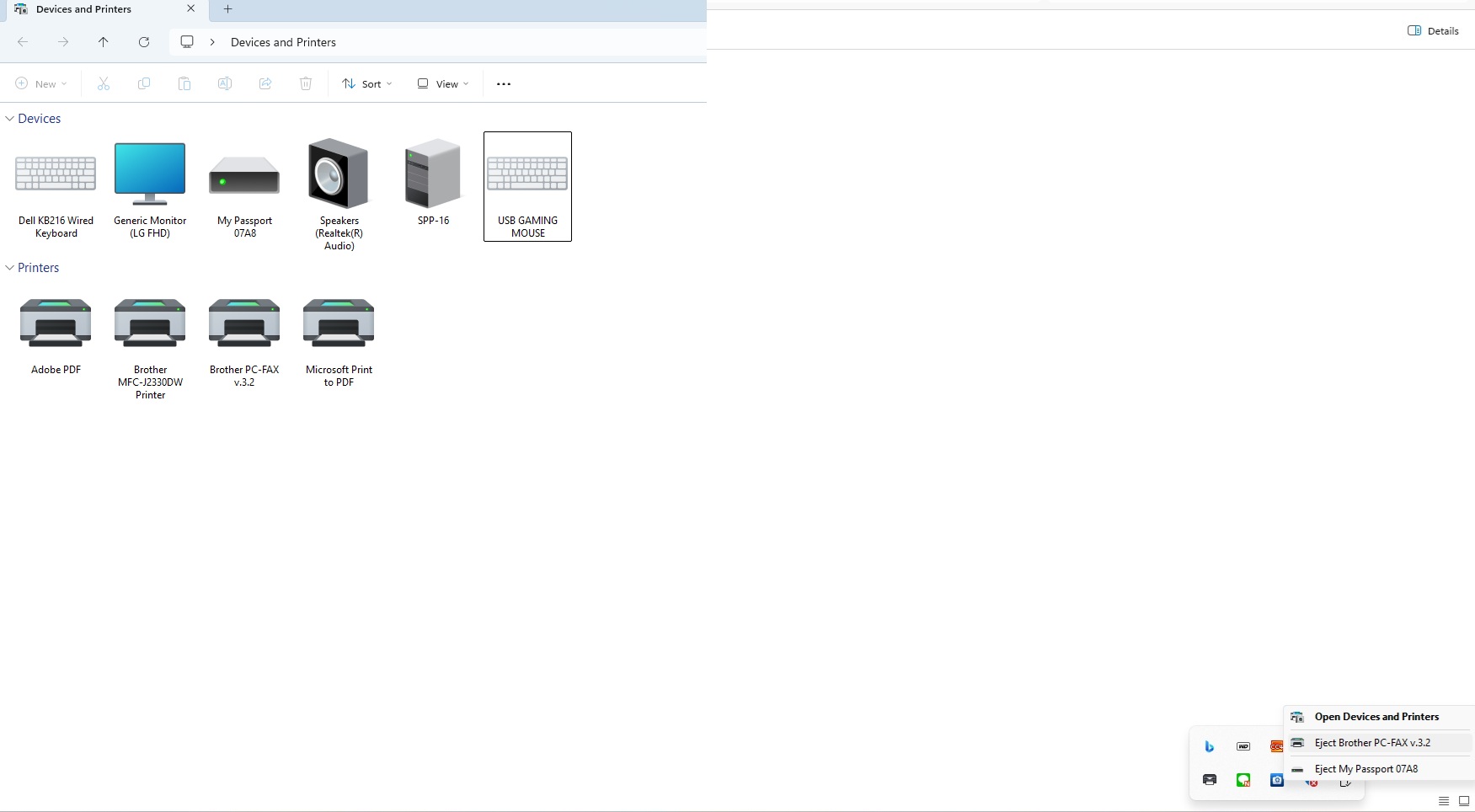This screenshot has width=1475, height=812.
Task: Click the black printer icon in the tray
Action: pyautogui.click(x=1210, y=780)
